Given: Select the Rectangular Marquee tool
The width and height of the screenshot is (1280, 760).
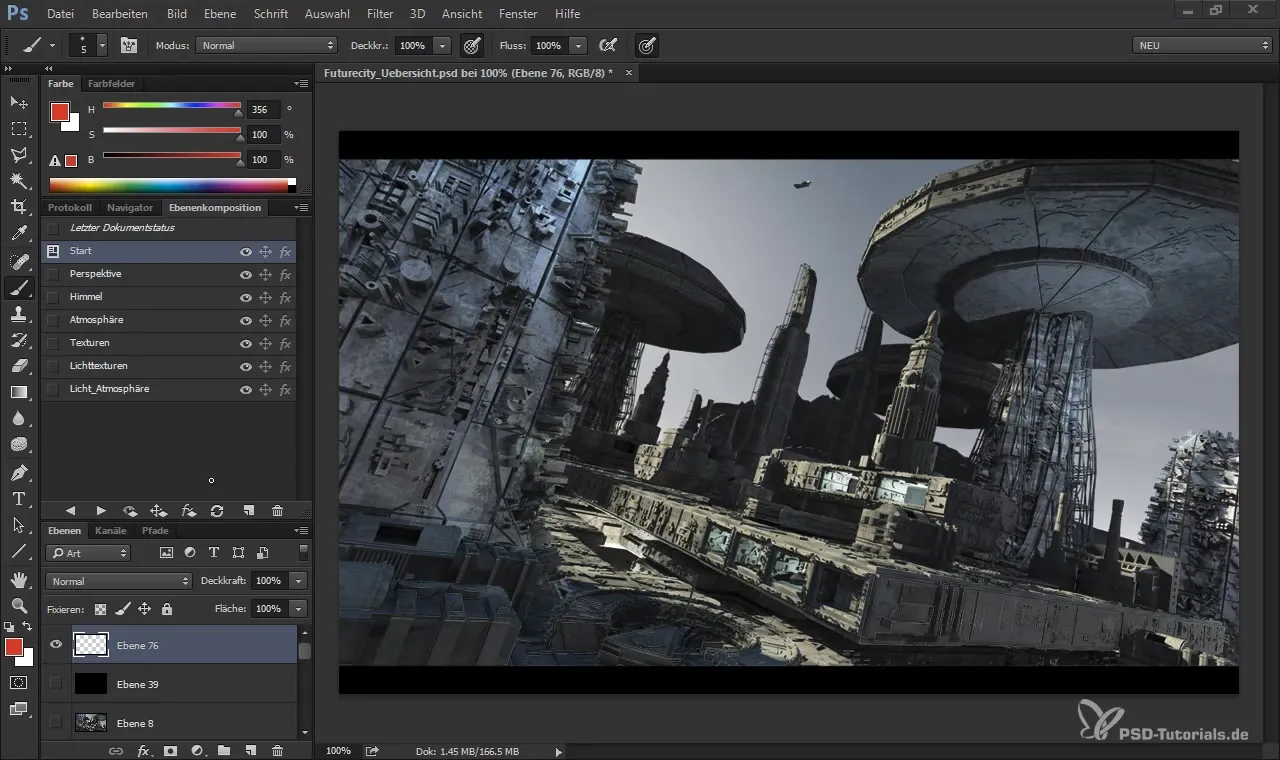Looking at the screenshot, I should (x=19, y=129).
